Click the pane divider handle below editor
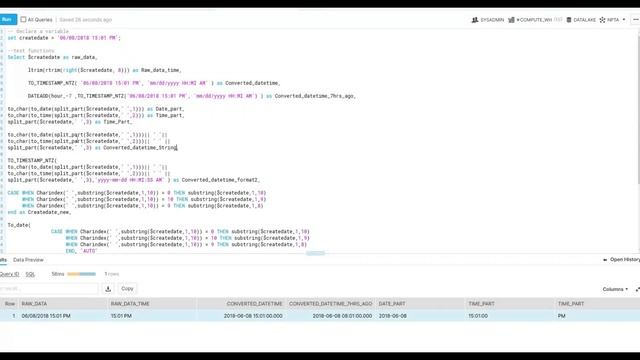640x360 pixels. 316,253
